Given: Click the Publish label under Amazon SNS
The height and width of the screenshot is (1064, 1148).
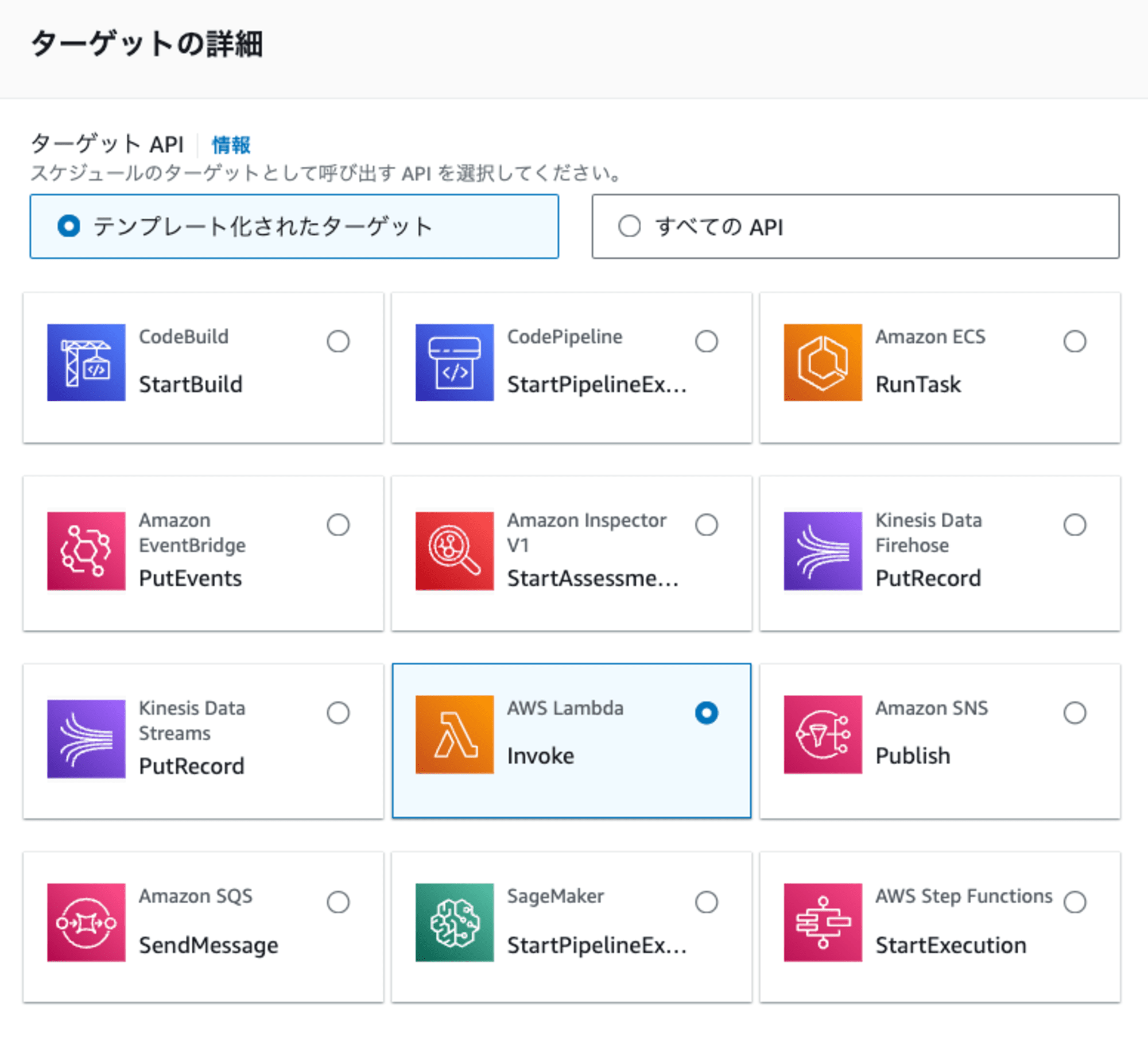Looking at the screenshot, I should coord(913,756).
